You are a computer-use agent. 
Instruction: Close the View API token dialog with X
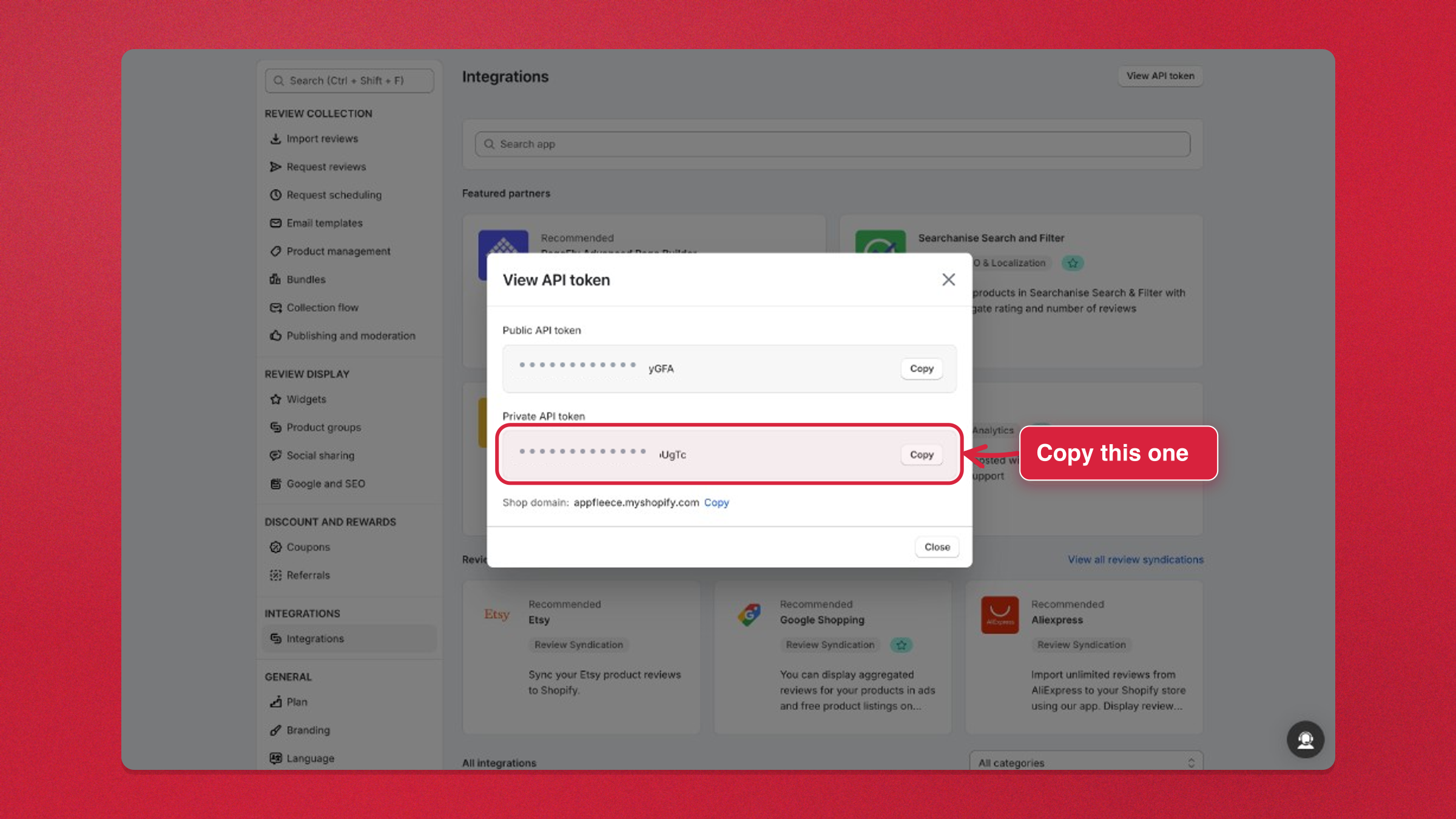948,280
